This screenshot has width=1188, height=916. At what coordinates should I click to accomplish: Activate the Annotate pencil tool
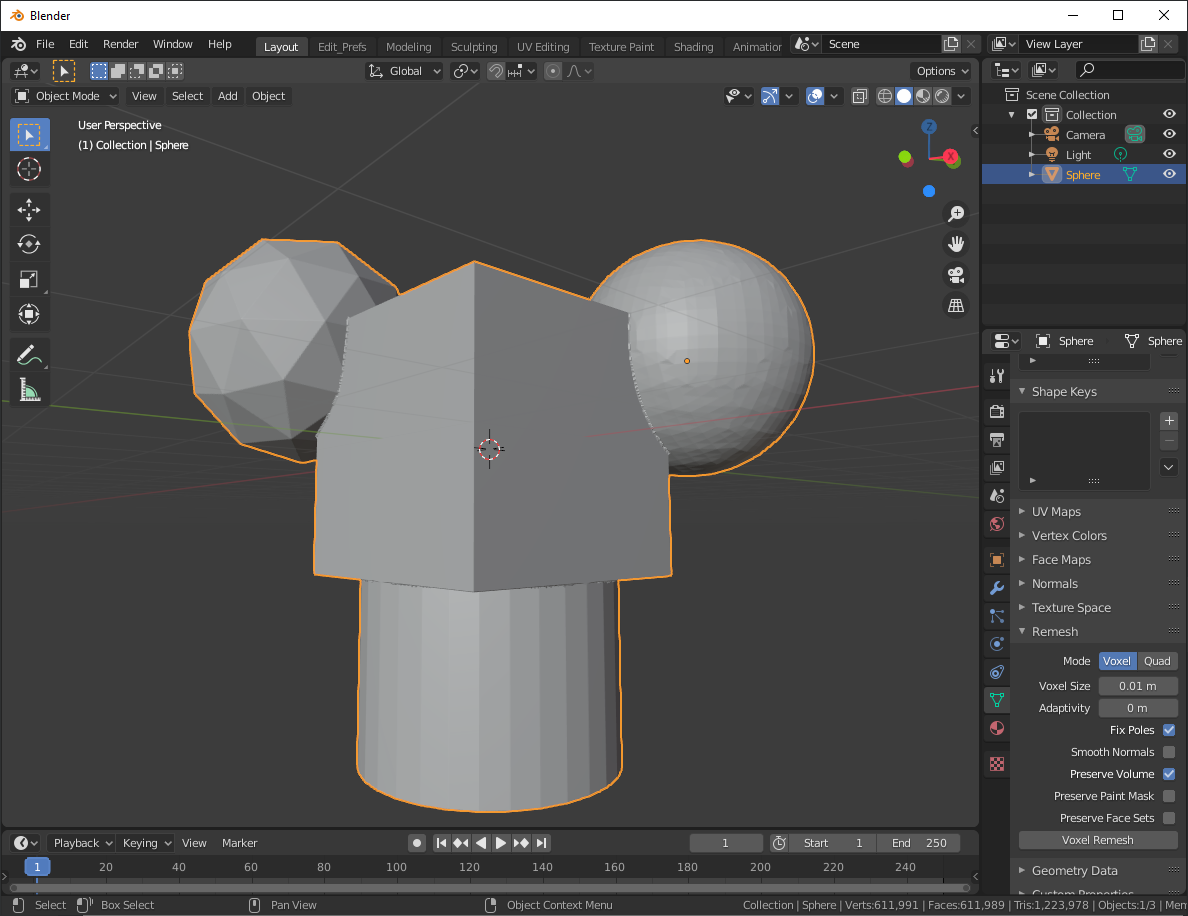pyautogui.click(x=29, y=354)
